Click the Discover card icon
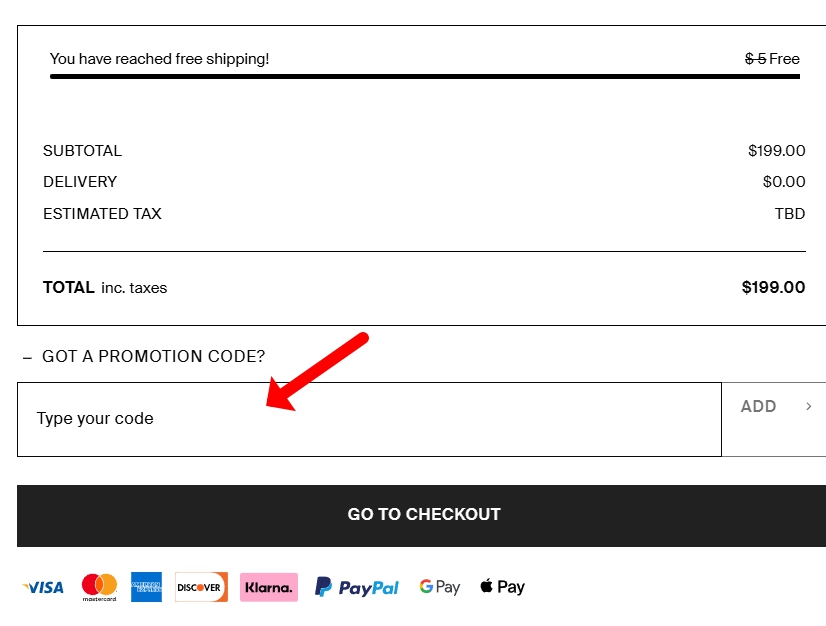The image size is (826, 626). point(201,587)
